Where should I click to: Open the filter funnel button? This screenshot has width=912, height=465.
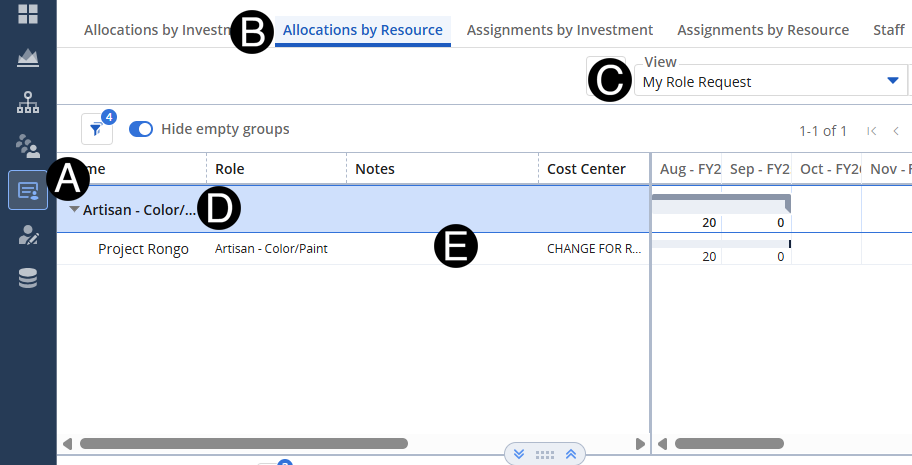point(96,129)
